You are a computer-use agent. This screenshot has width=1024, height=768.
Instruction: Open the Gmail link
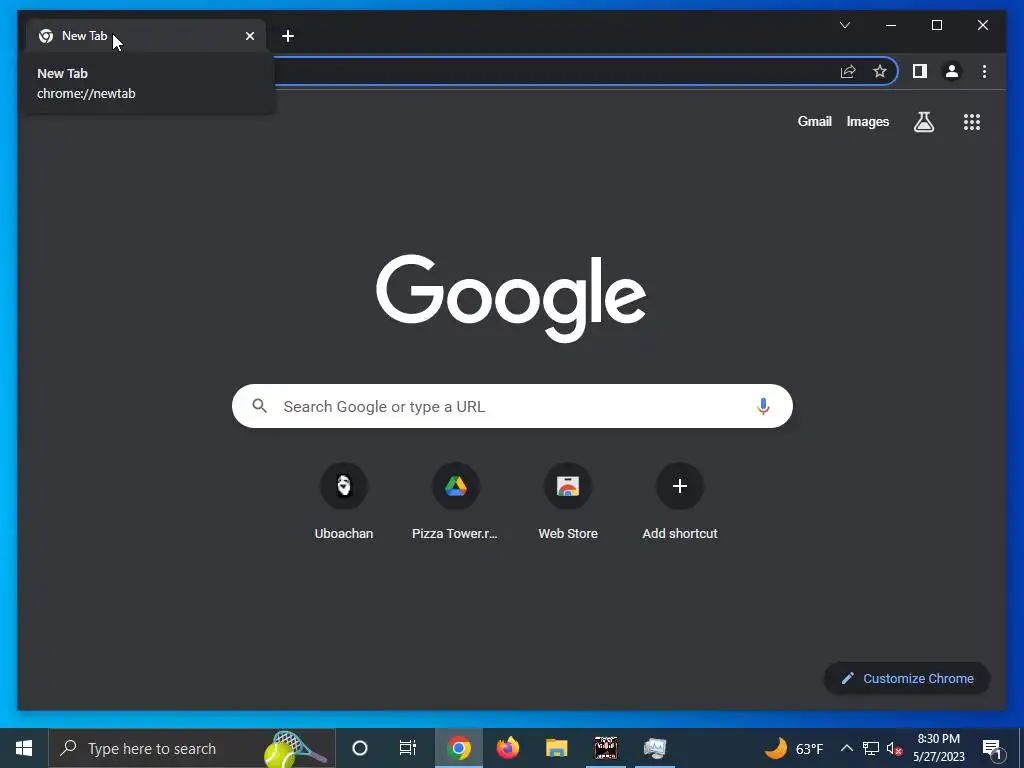click(814, 121)
